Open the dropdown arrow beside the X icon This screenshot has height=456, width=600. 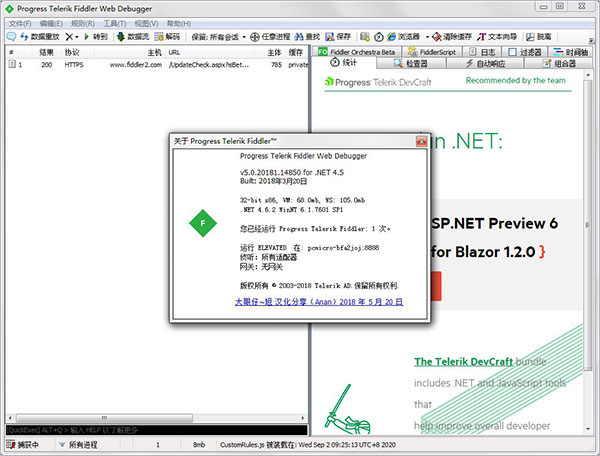point(77,37)
